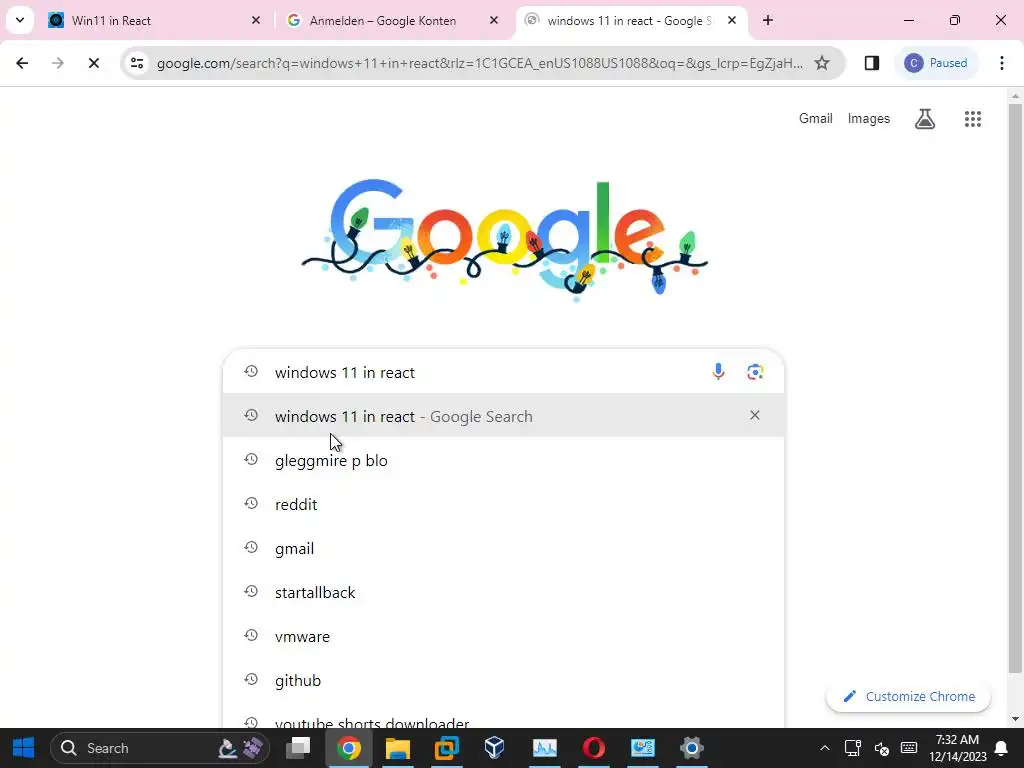
Task: Select the windows 11 in react tab
Action: pos(631,20)
